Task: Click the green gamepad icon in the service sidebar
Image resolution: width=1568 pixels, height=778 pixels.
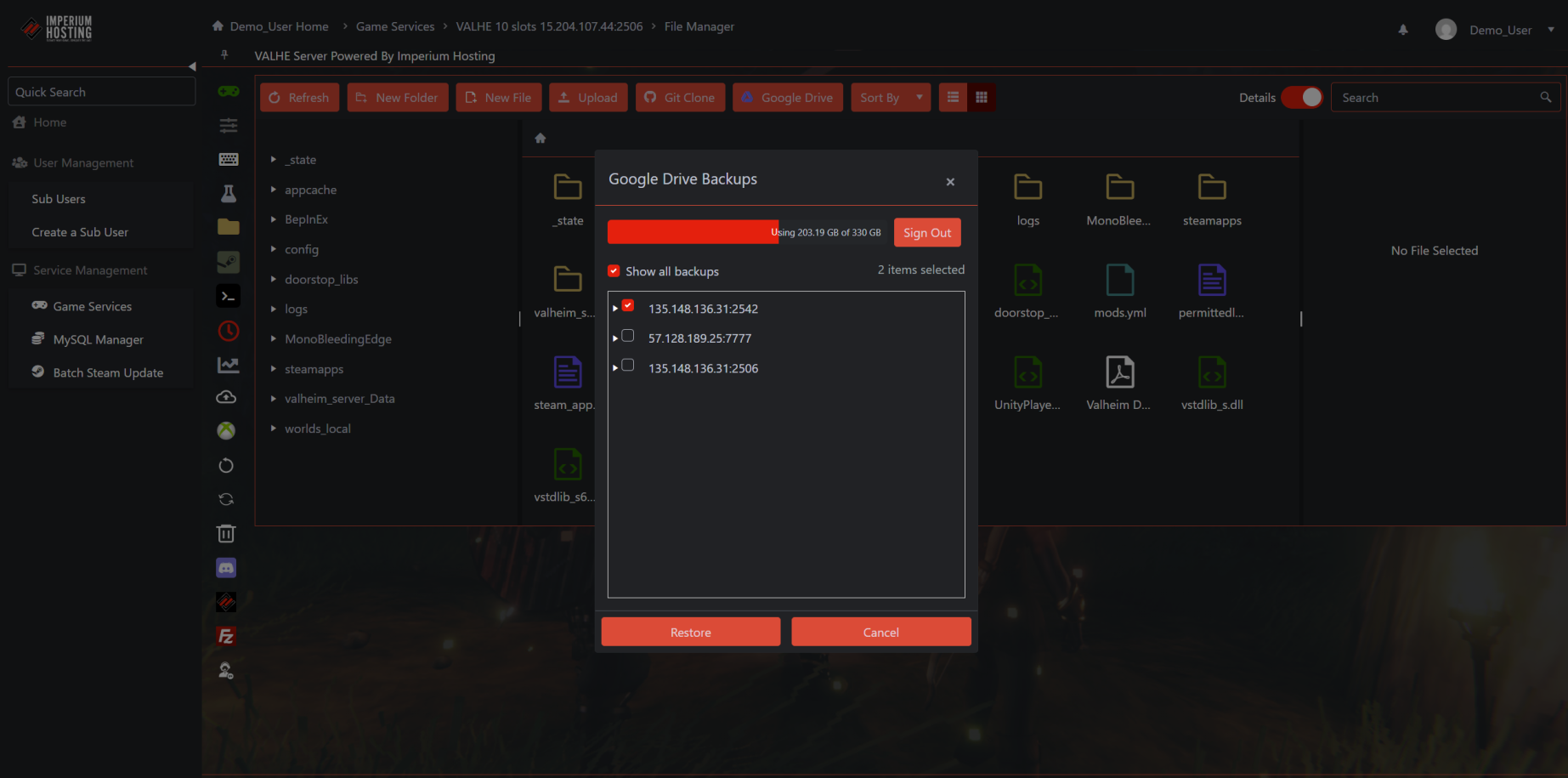Action: (x=228, y=91)
